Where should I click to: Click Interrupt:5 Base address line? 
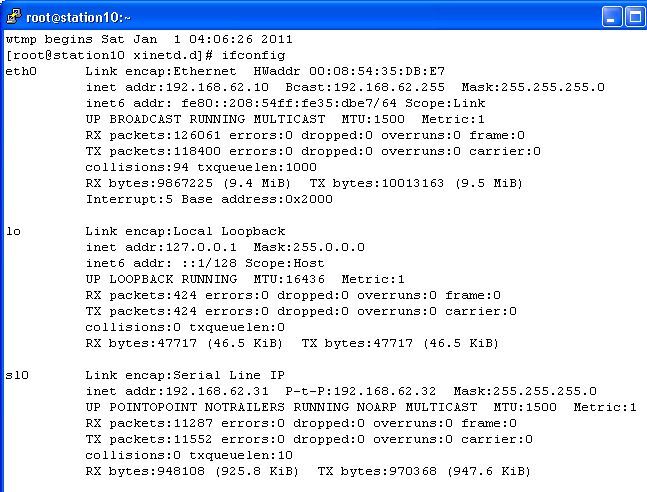209,199
